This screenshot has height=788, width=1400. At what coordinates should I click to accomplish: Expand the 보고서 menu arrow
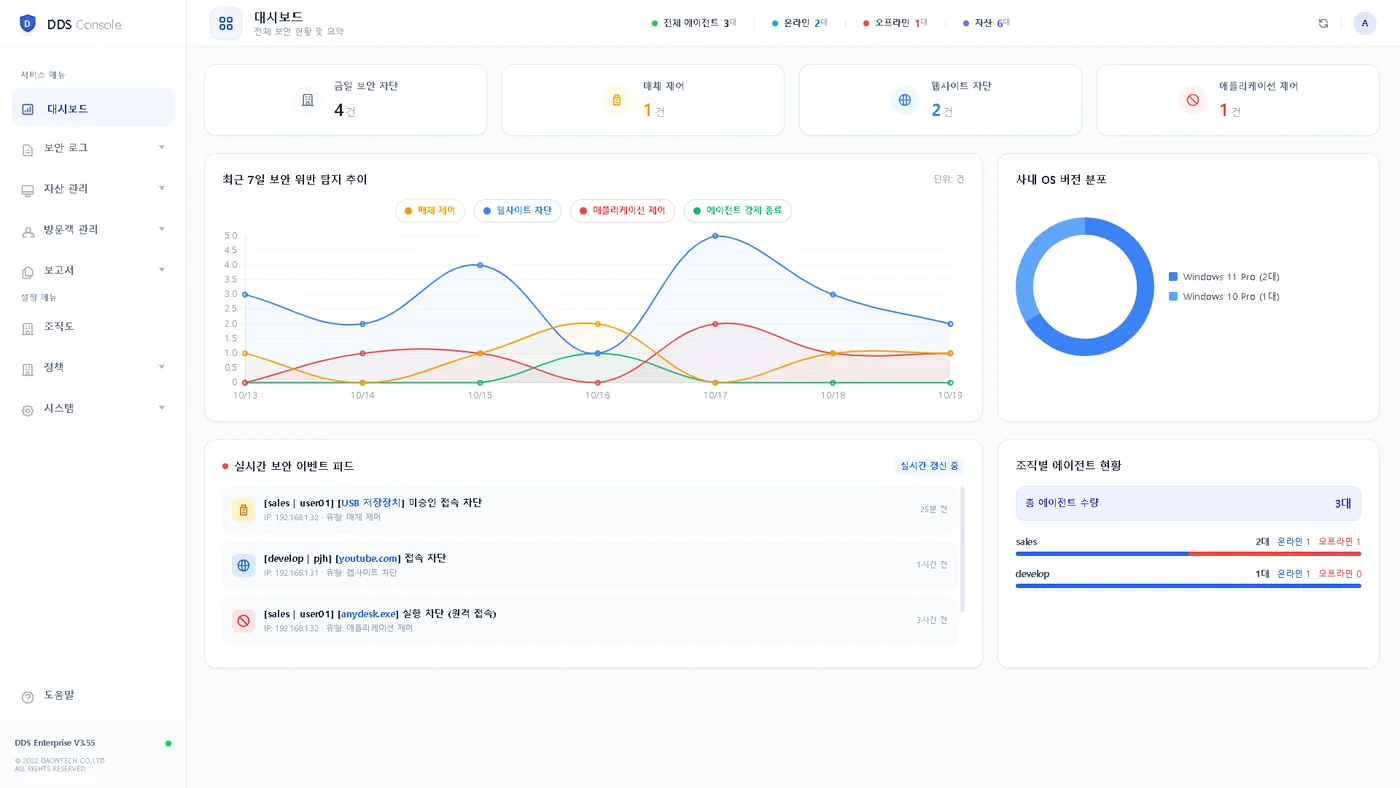162,270
